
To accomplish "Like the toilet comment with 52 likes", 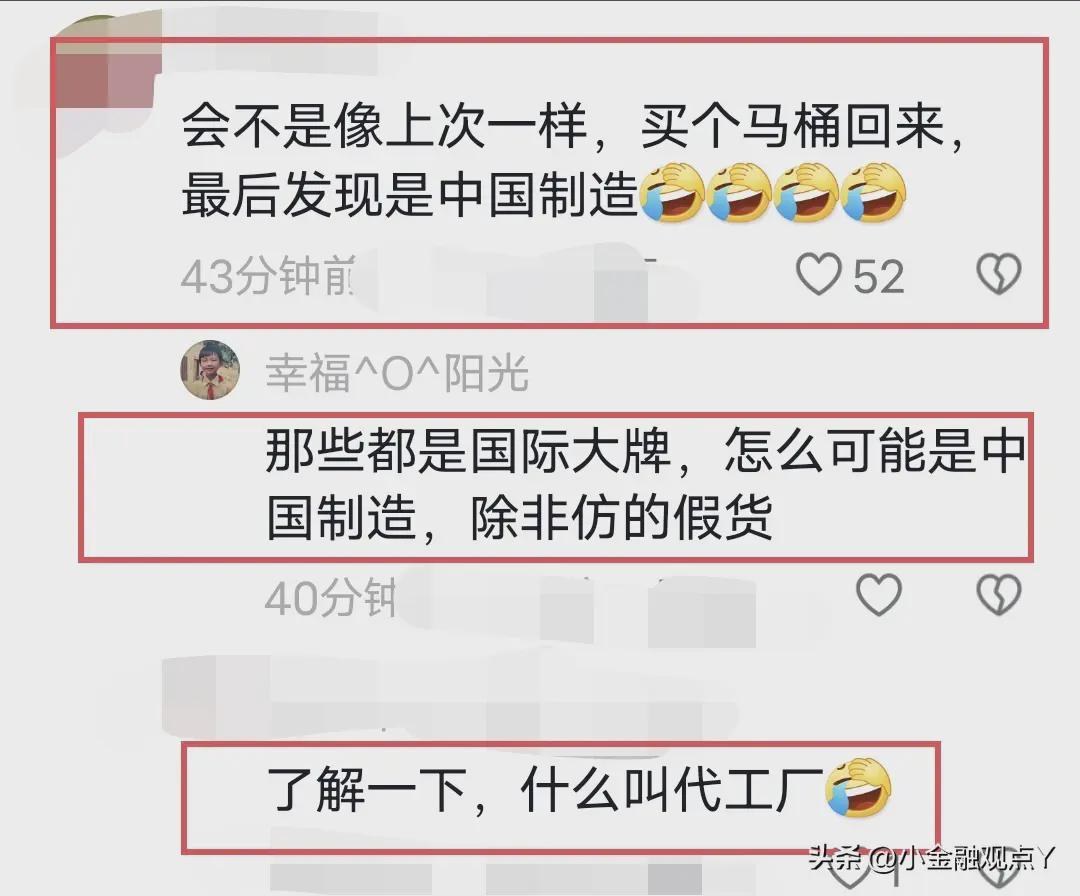I will (818, 274).
